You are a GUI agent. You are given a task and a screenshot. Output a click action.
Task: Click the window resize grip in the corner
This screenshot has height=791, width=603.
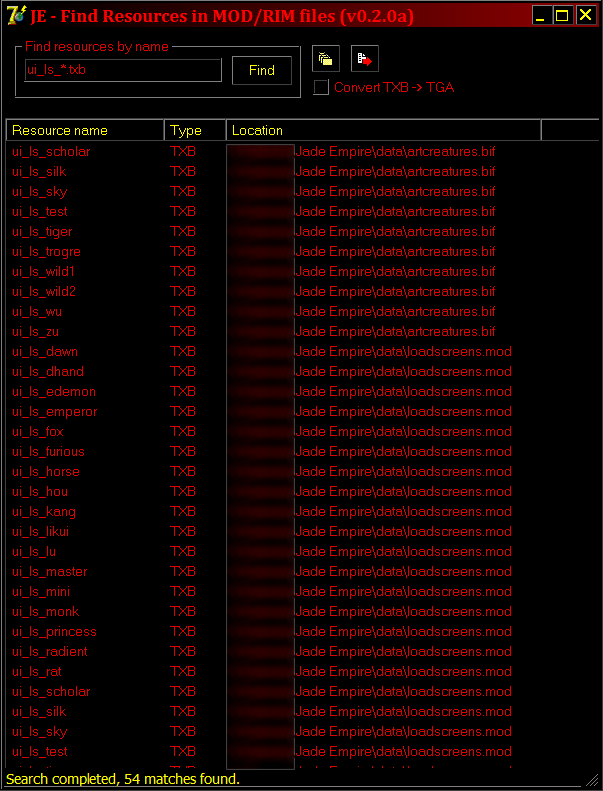[592, 781]
